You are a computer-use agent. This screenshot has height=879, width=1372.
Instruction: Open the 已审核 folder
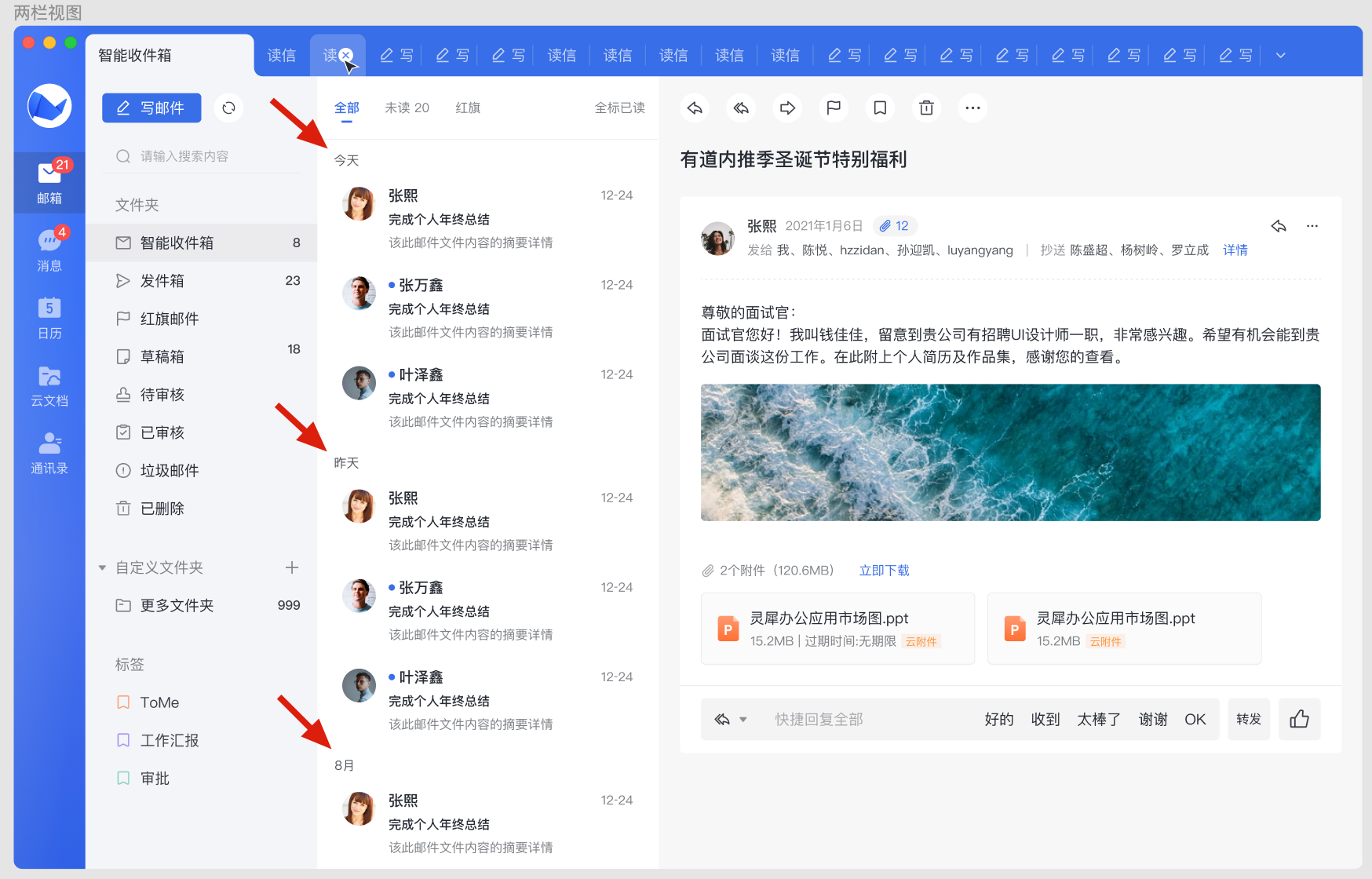point(202,432)
